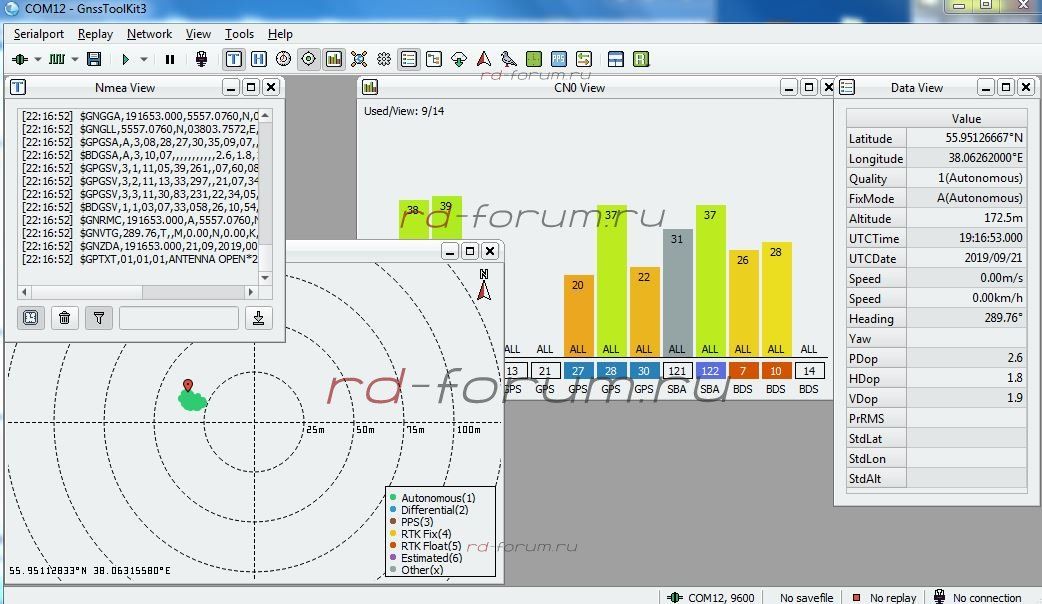This screenshot has height=604, width=1042.
Task: Click the network plug connector icon
Action: [x=201, y=59]
